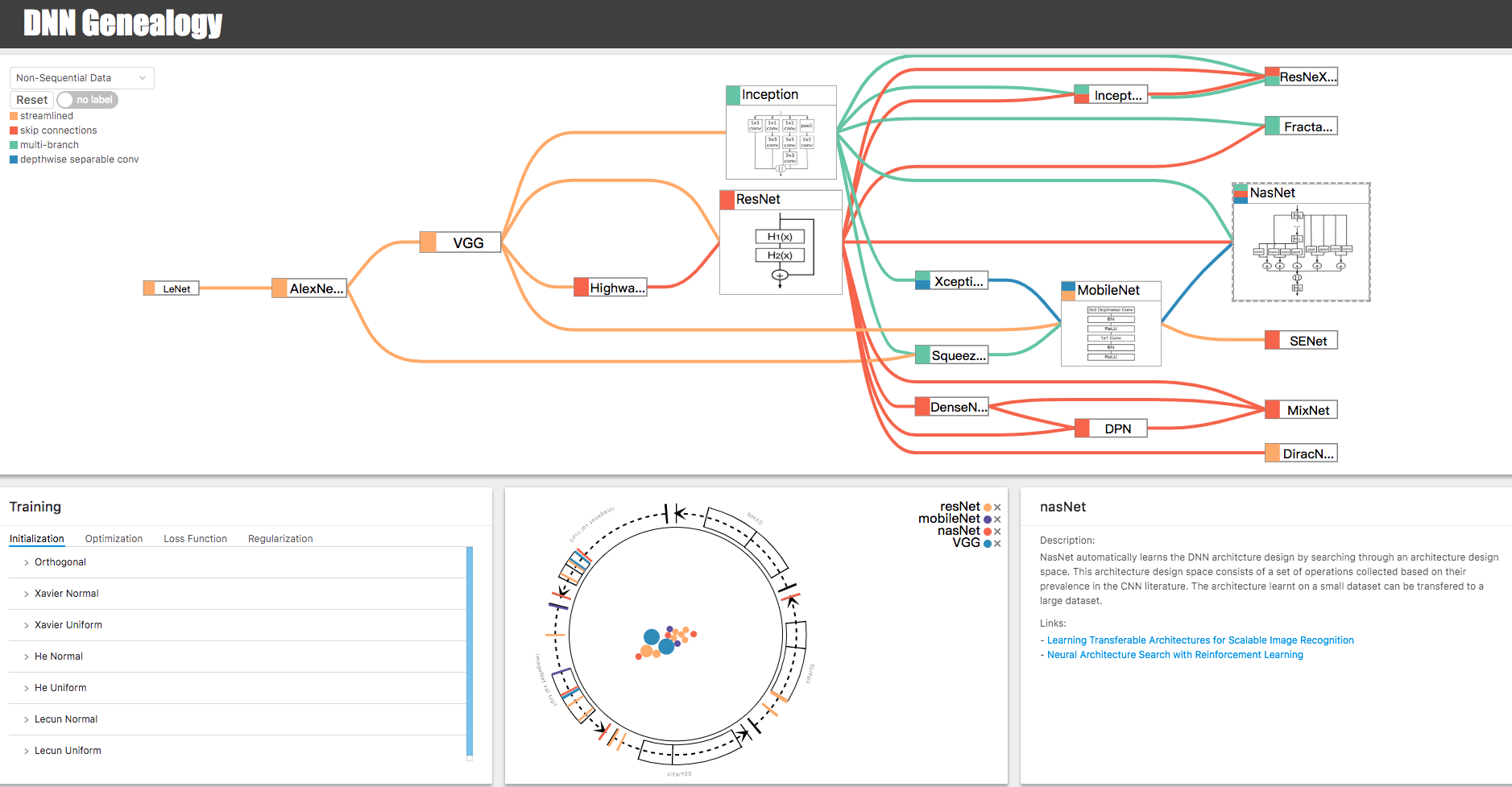The width and height of the screenshot is (1512, 787).
Task: Switch to the Optimization tab
Action: 114,539
